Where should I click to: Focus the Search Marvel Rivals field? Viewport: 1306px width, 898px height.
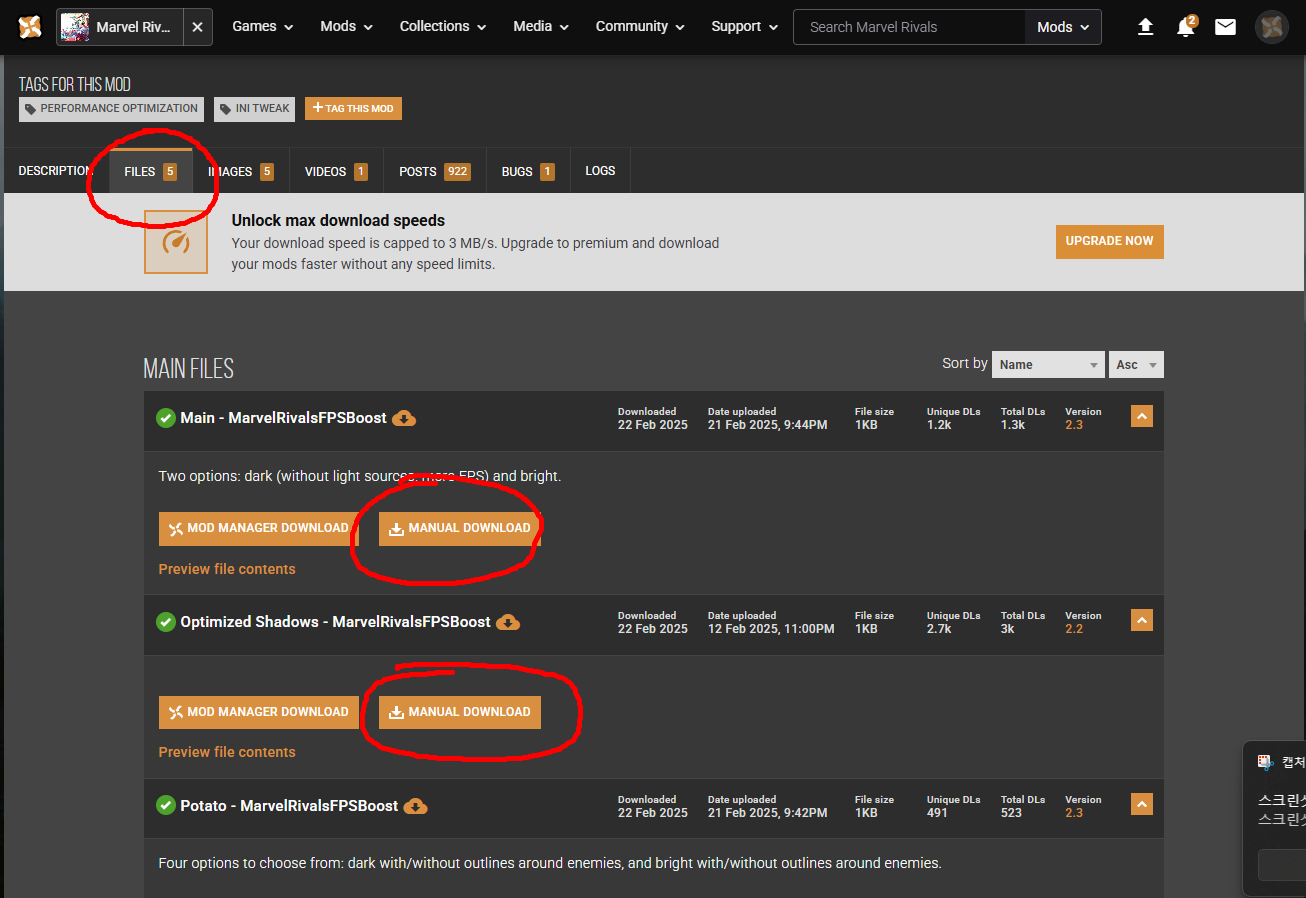coord(909,27)
